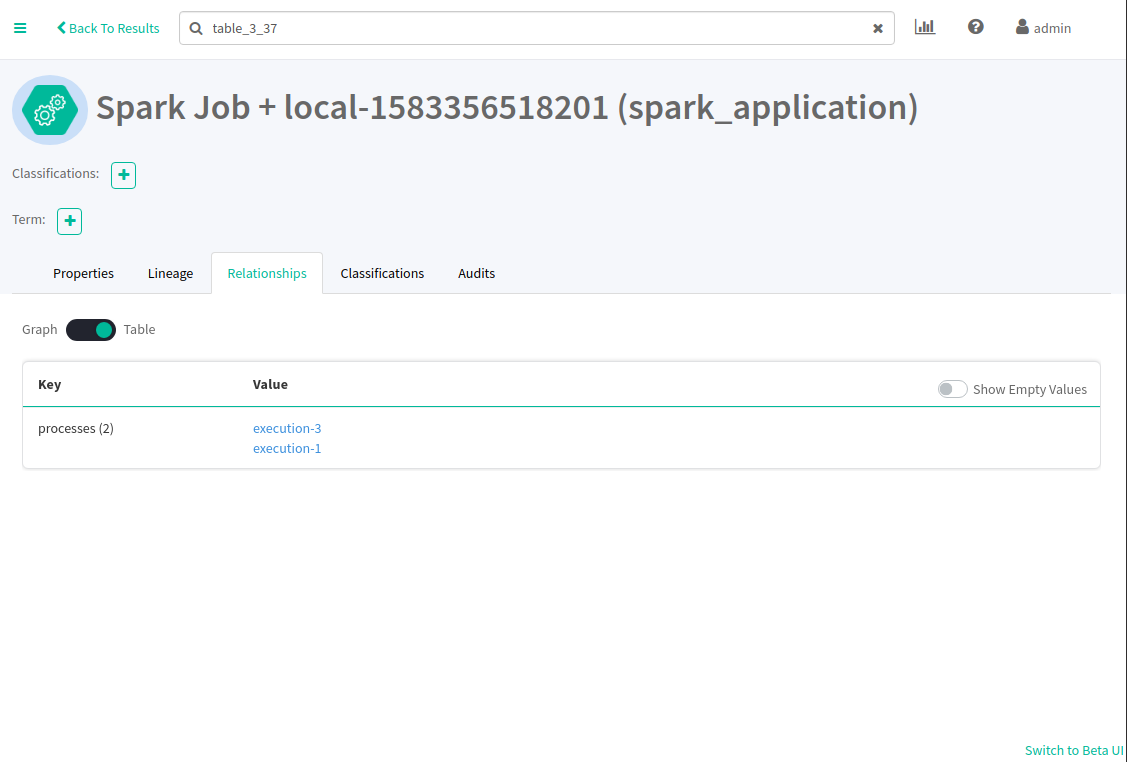Click the 'Value' column header
The width and height of the screenshot is (1127, 762).
(x=270, y=385)
